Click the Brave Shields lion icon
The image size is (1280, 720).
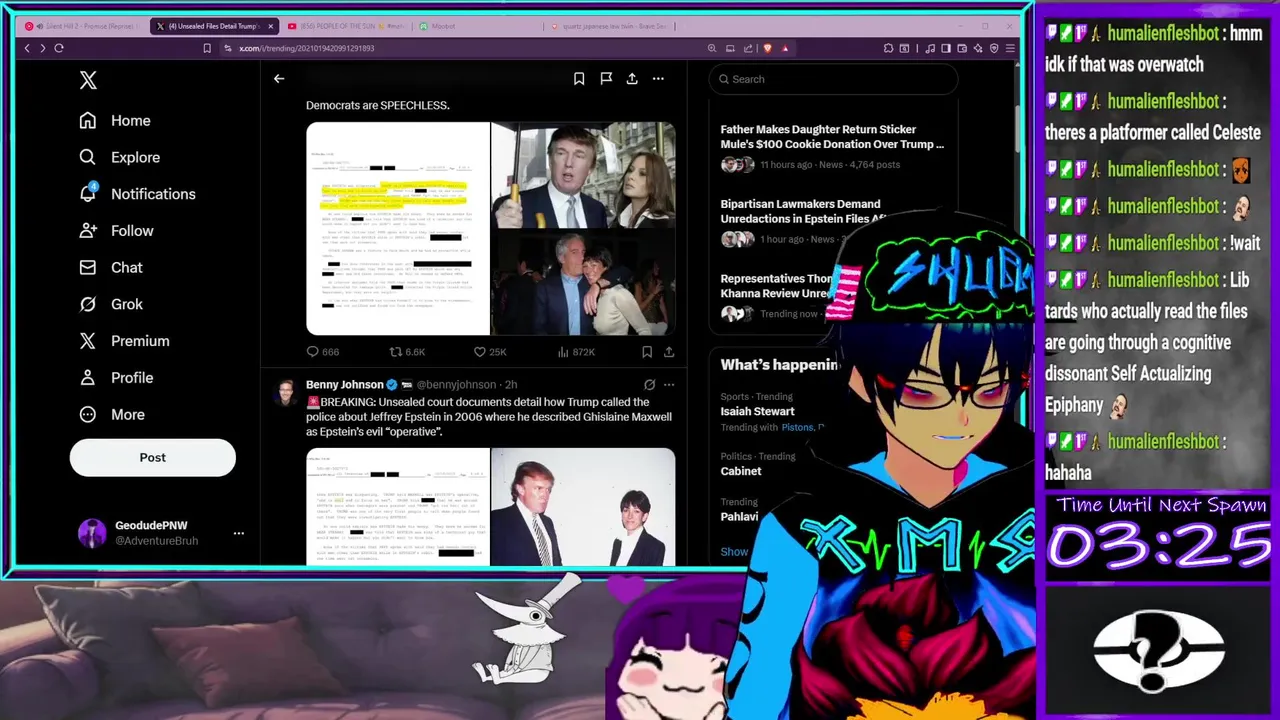(x=767, y=48)
